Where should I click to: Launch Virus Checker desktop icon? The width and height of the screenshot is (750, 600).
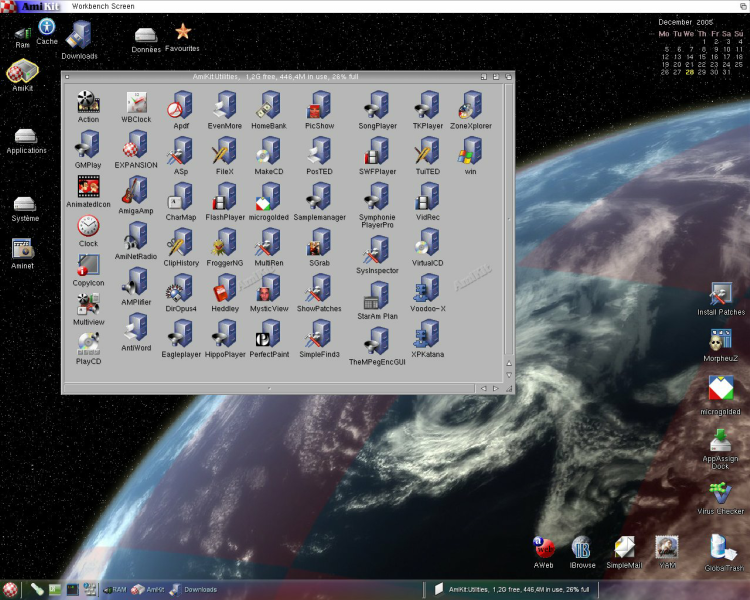click(x=720, y=493)
